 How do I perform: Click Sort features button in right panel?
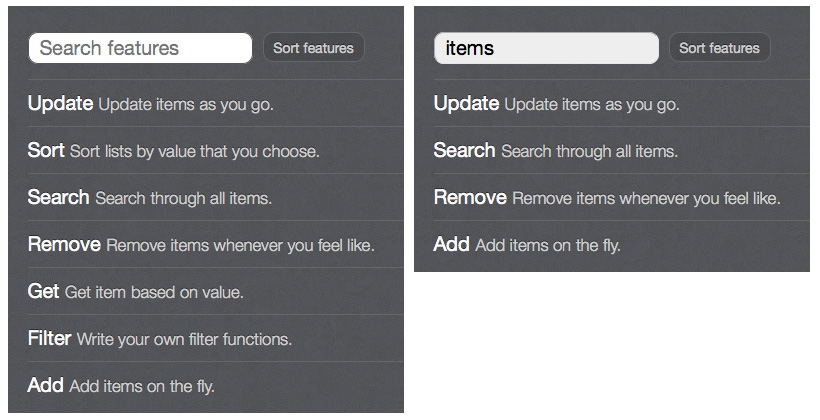point(719,48)
